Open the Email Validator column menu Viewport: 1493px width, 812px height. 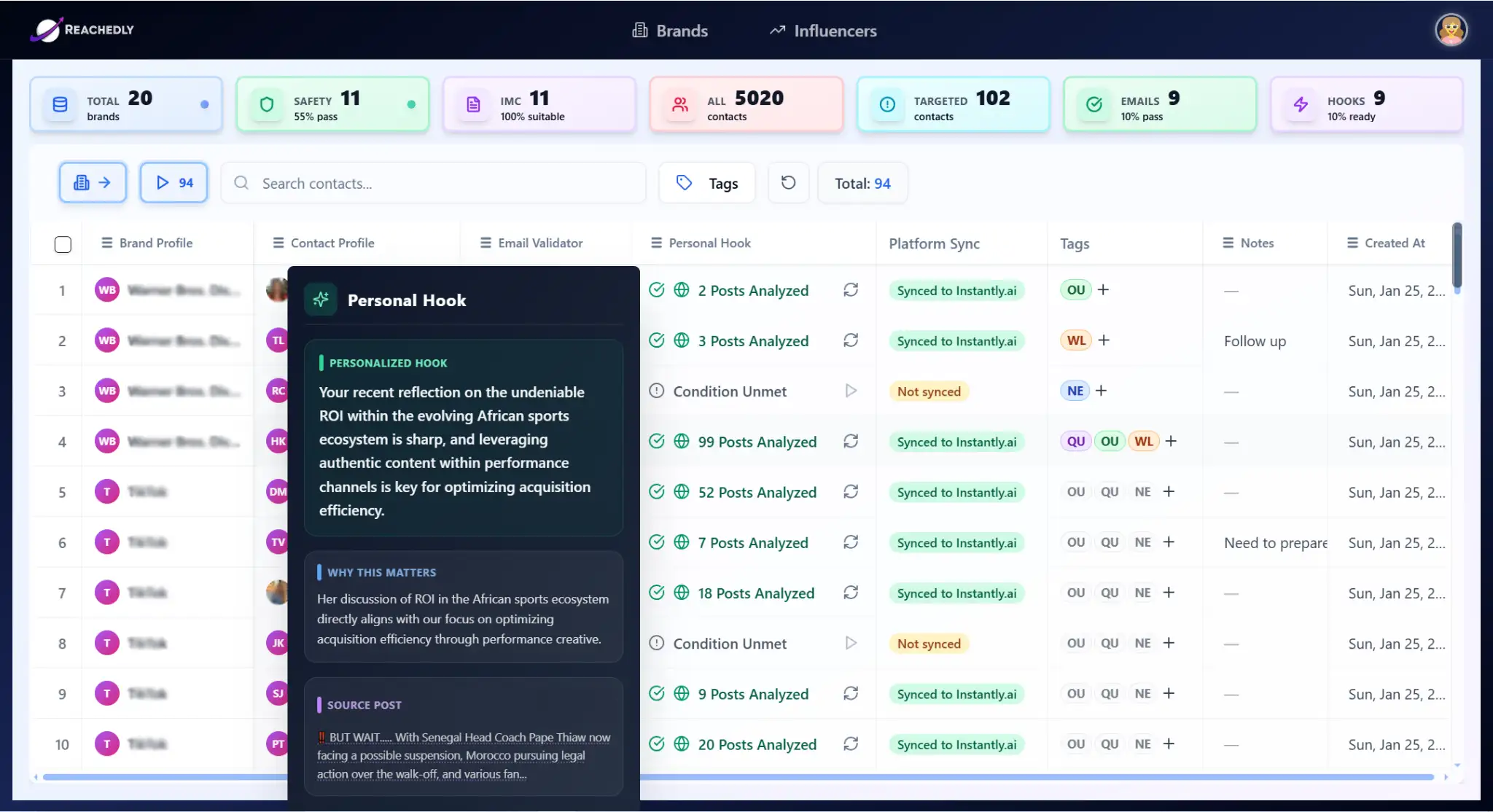[x=486, y=243]
